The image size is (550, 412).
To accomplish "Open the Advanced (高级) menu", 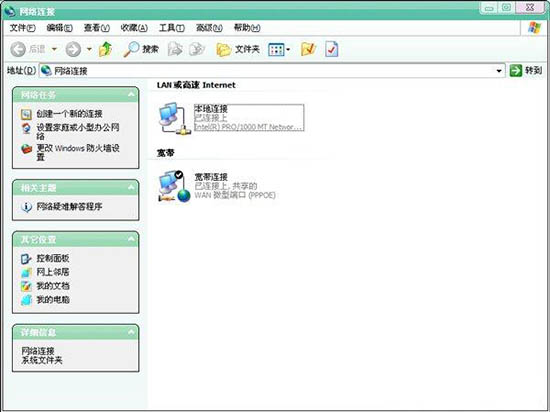I will click(209, 28).
